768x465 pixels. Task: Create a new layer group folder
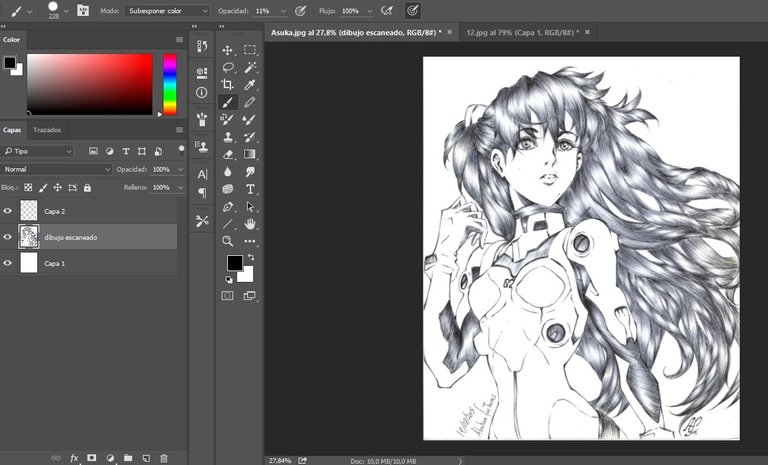click(128, 458)
